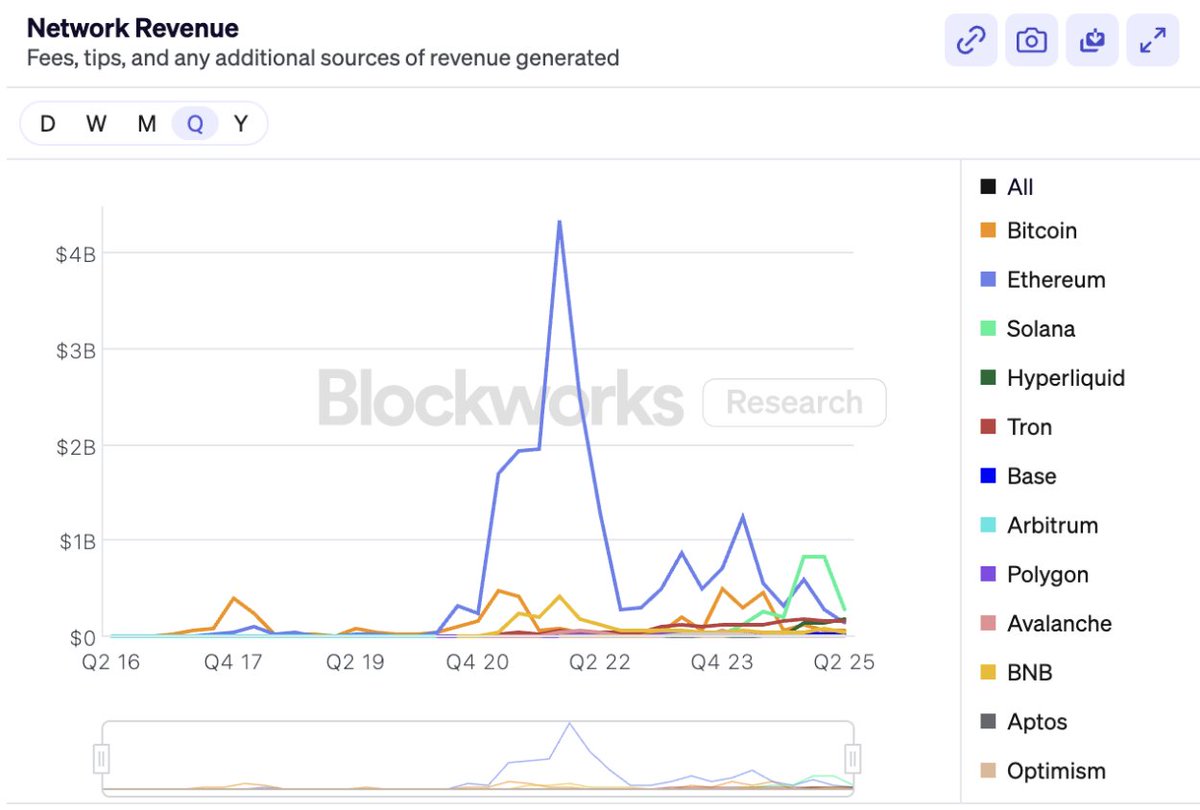Viewport: 1200px width, 810px height.
Task: Switch to Monthly (M) interval
Action: 146,124
